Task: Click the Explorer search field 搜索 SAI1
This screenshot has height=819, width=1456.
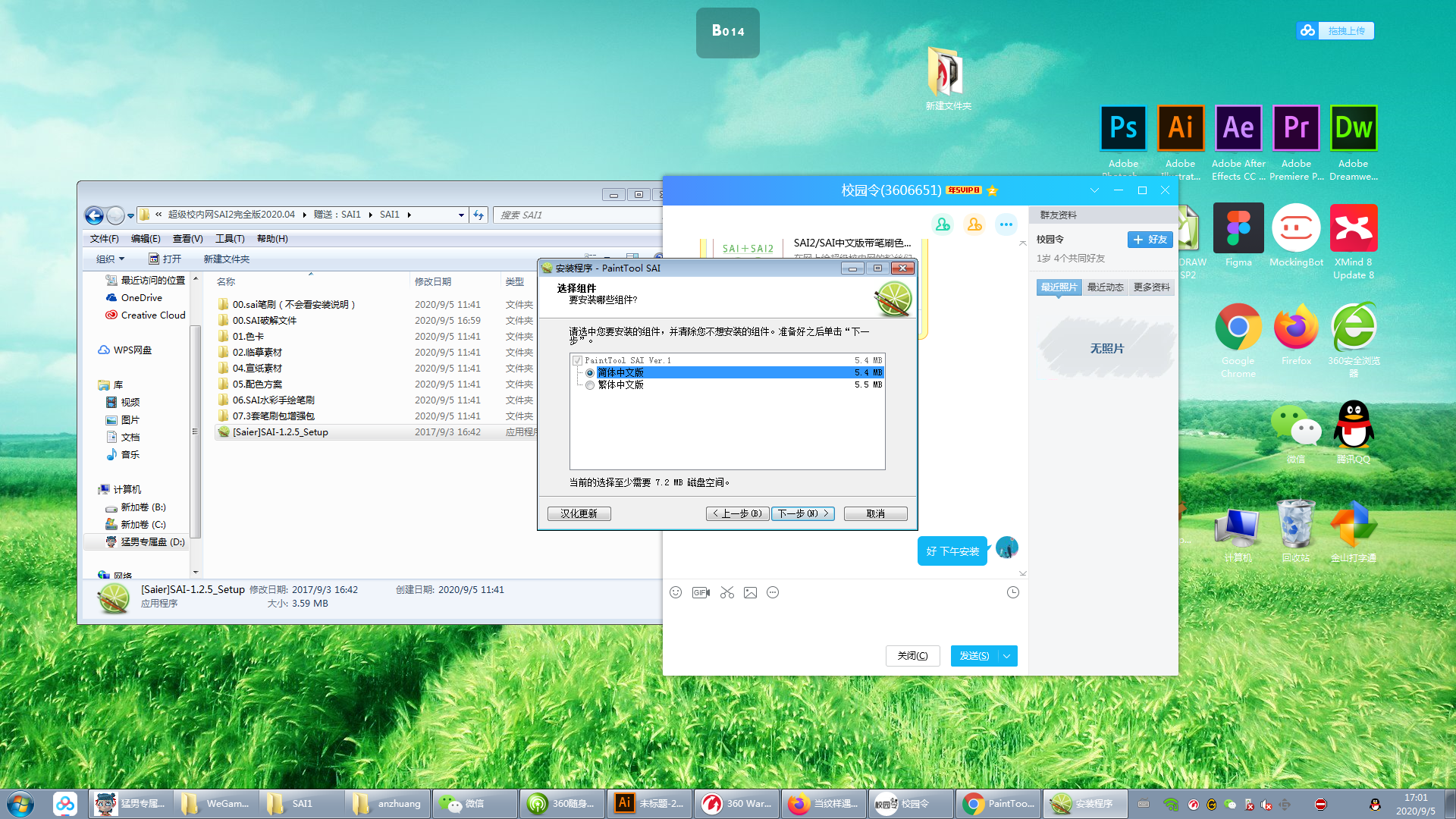Action: click(576, 215)
